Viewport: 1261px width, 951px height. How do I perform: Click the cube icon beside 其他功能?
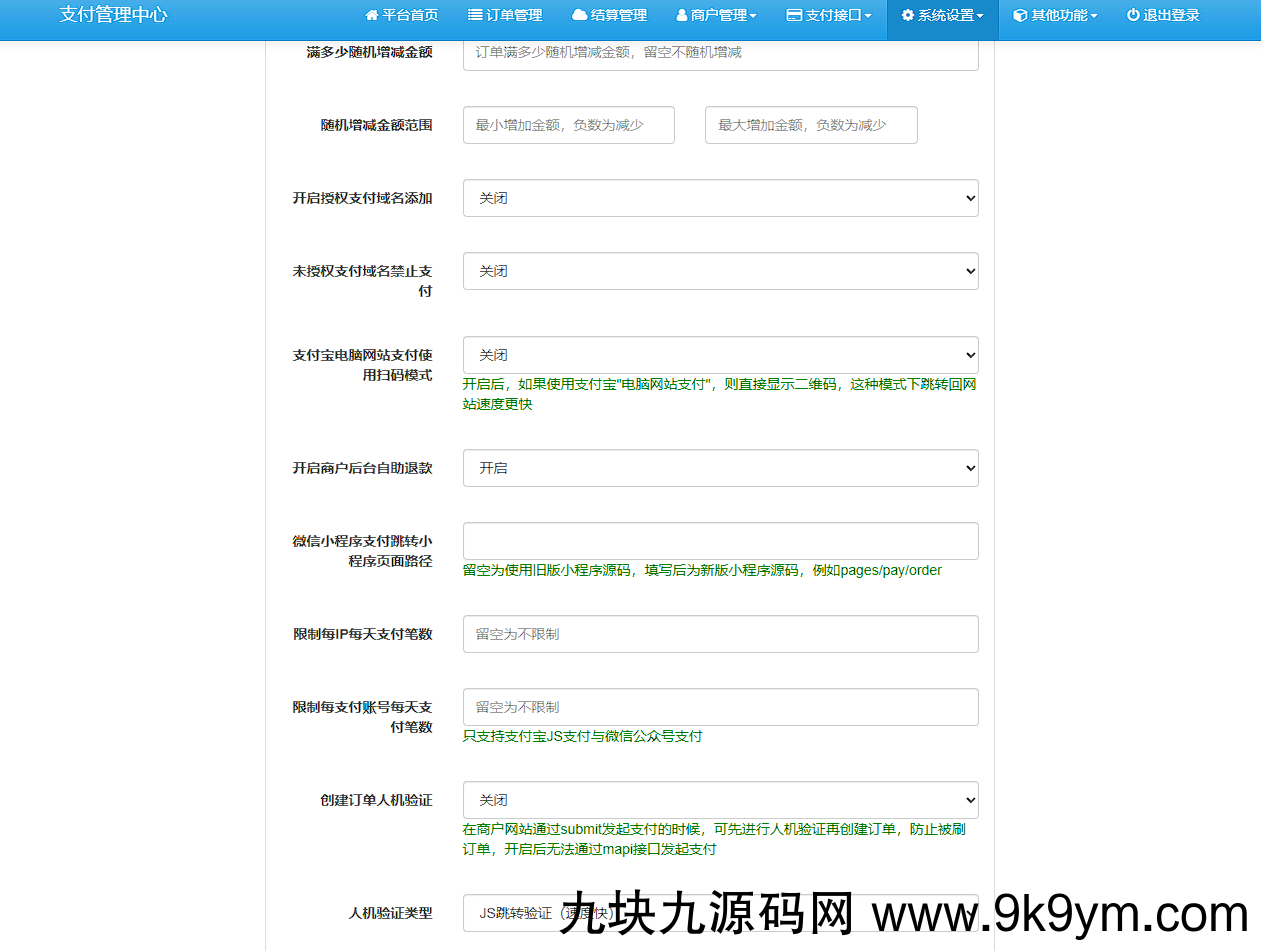tap(1020, 16)
